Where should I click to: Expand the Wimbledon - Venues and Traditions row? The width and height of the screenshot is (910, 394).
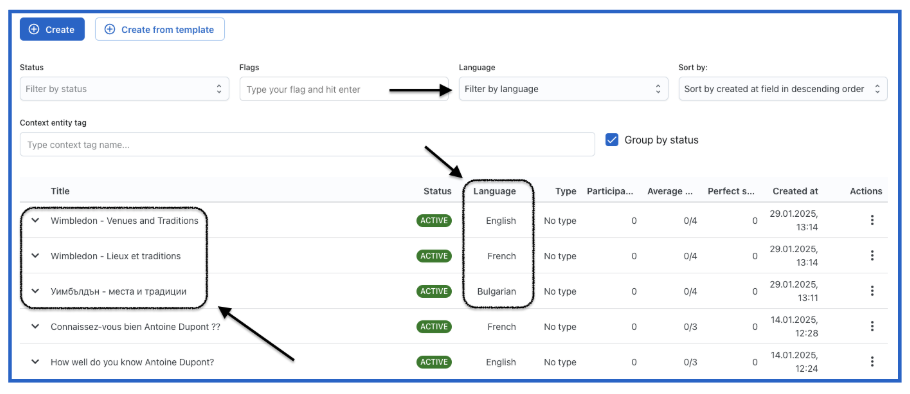[35, 221]
